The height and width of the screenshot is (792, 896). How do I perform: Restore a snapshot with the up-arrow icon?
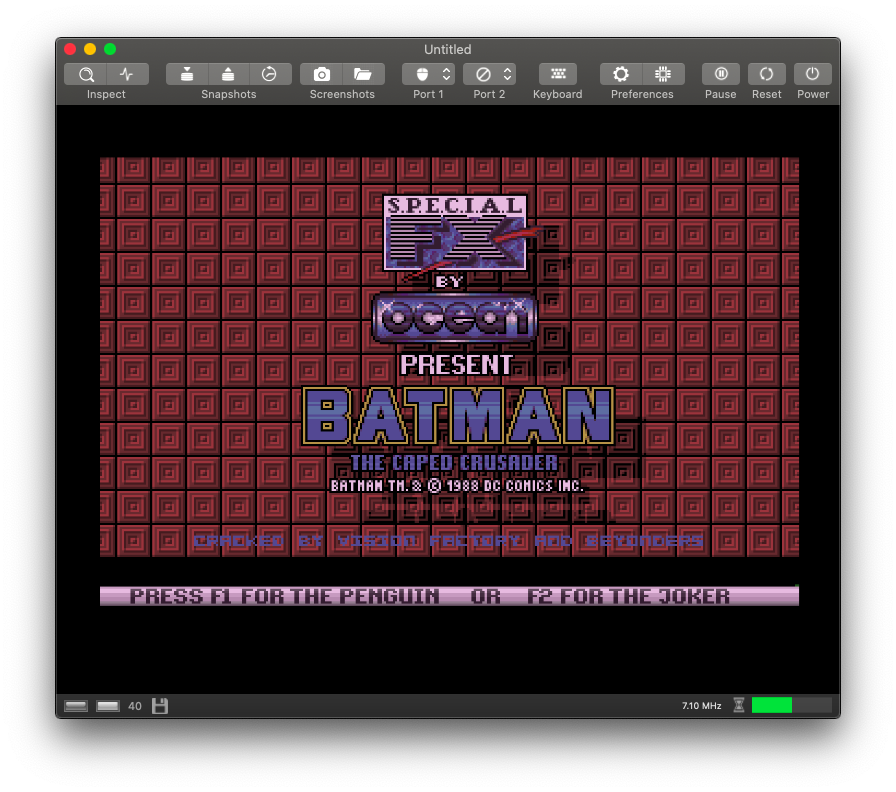(x=228, y=74)
